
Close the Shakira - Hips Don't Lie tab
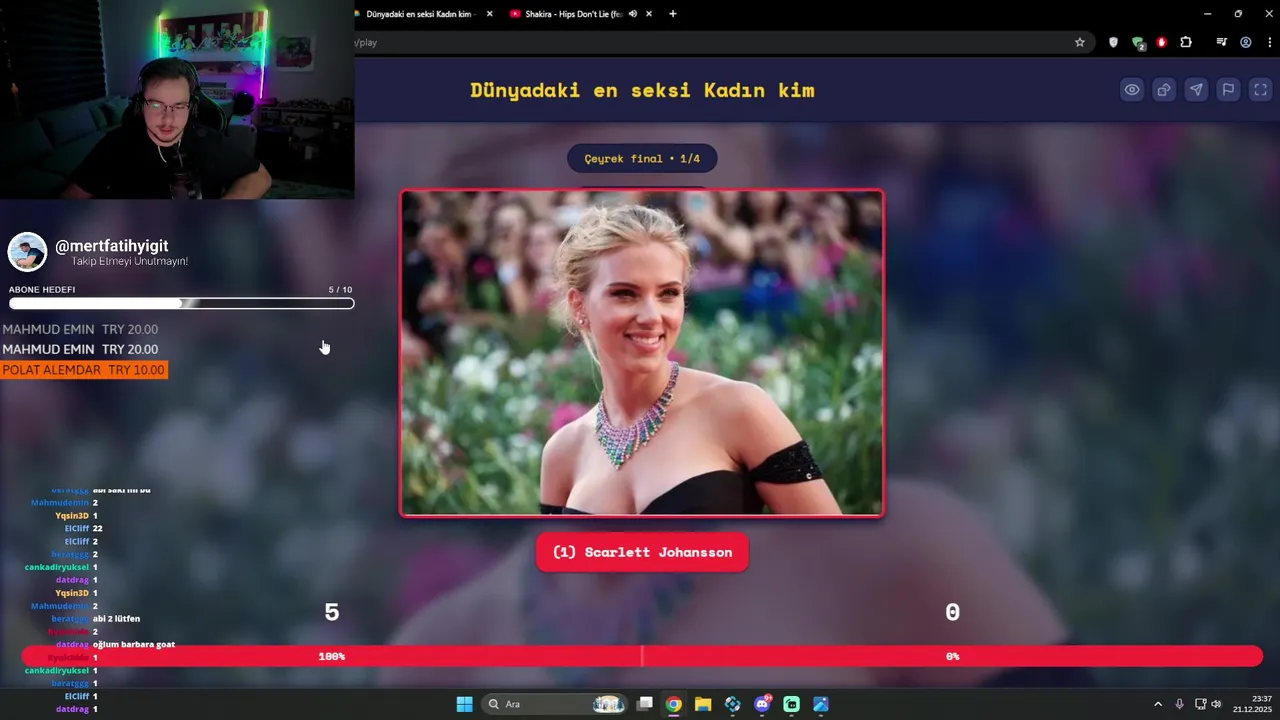(649, 14)
